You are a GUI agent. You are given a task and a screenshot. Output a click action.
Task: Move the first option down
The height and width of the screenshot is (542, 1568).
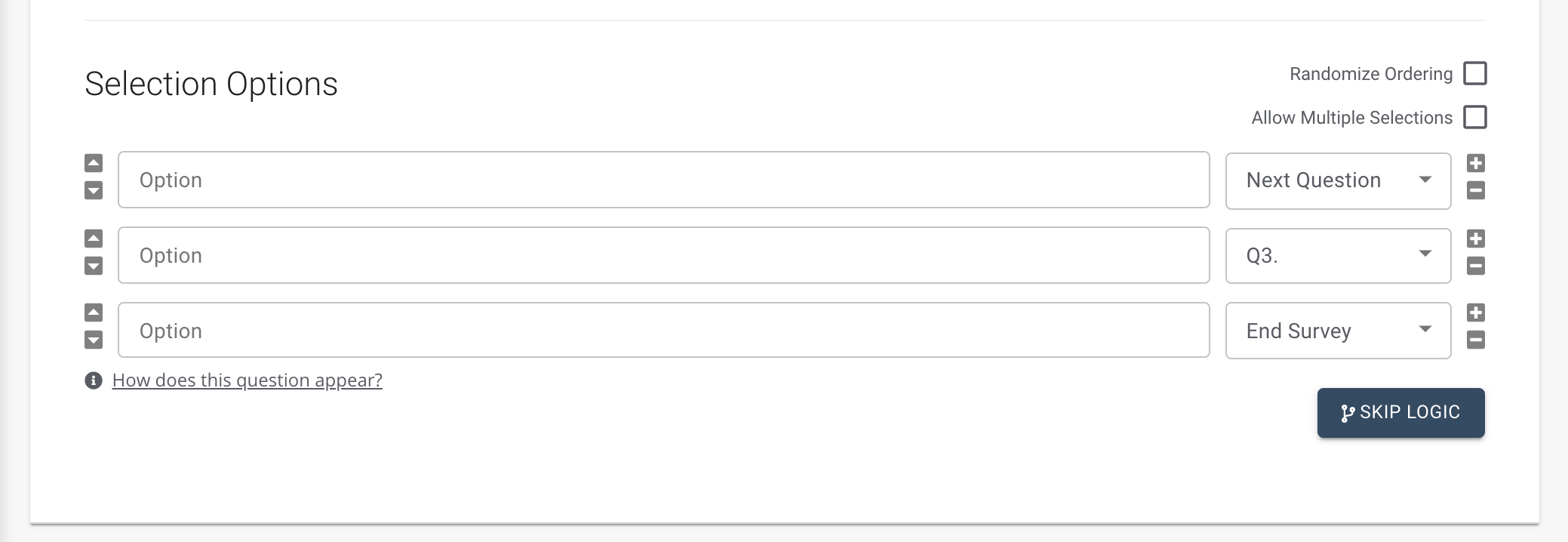[x=94, y=190]
